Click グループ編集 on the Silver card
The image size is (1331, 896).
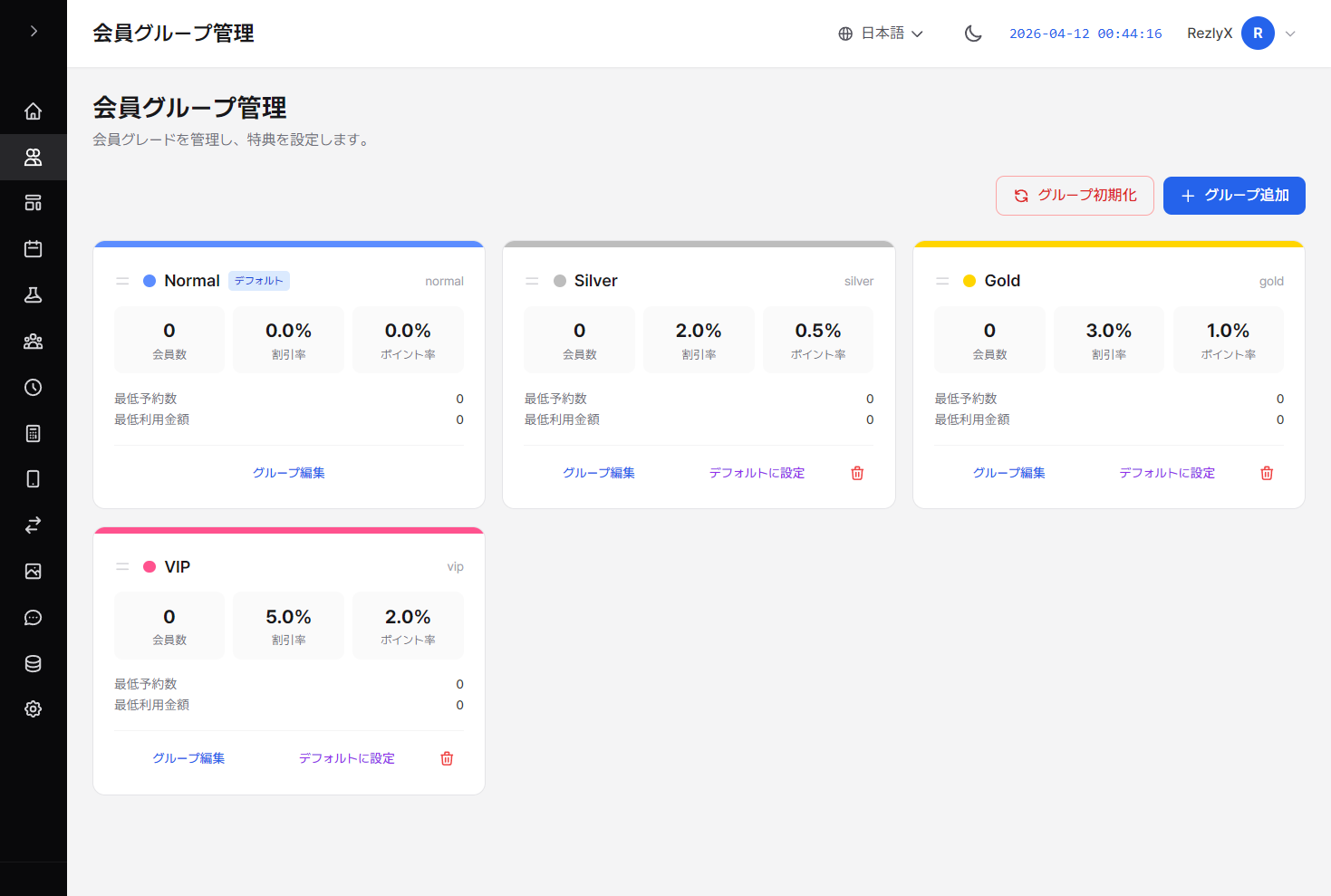(x=599, y=473)
